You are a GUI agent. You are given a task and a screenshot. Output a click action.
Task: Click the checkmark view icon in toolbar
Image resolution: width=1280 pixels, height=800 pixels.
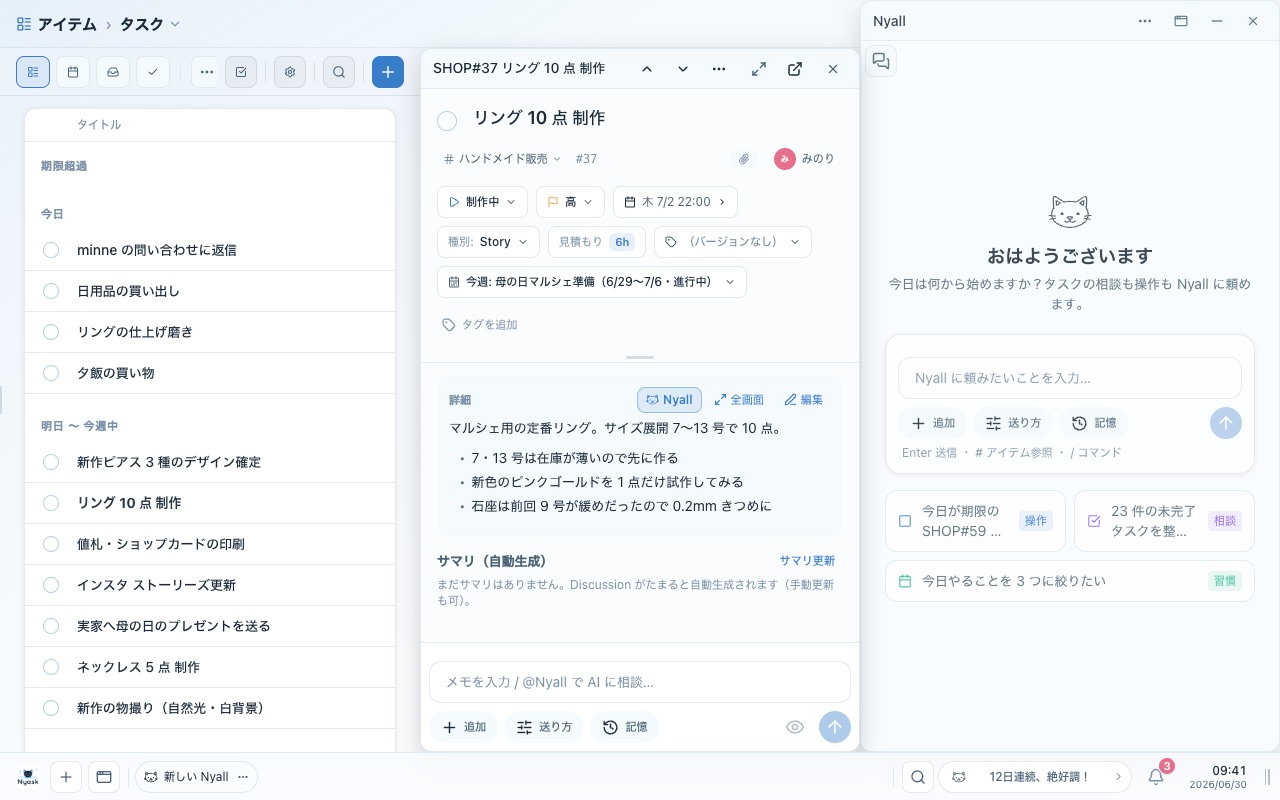coord(153,72)
